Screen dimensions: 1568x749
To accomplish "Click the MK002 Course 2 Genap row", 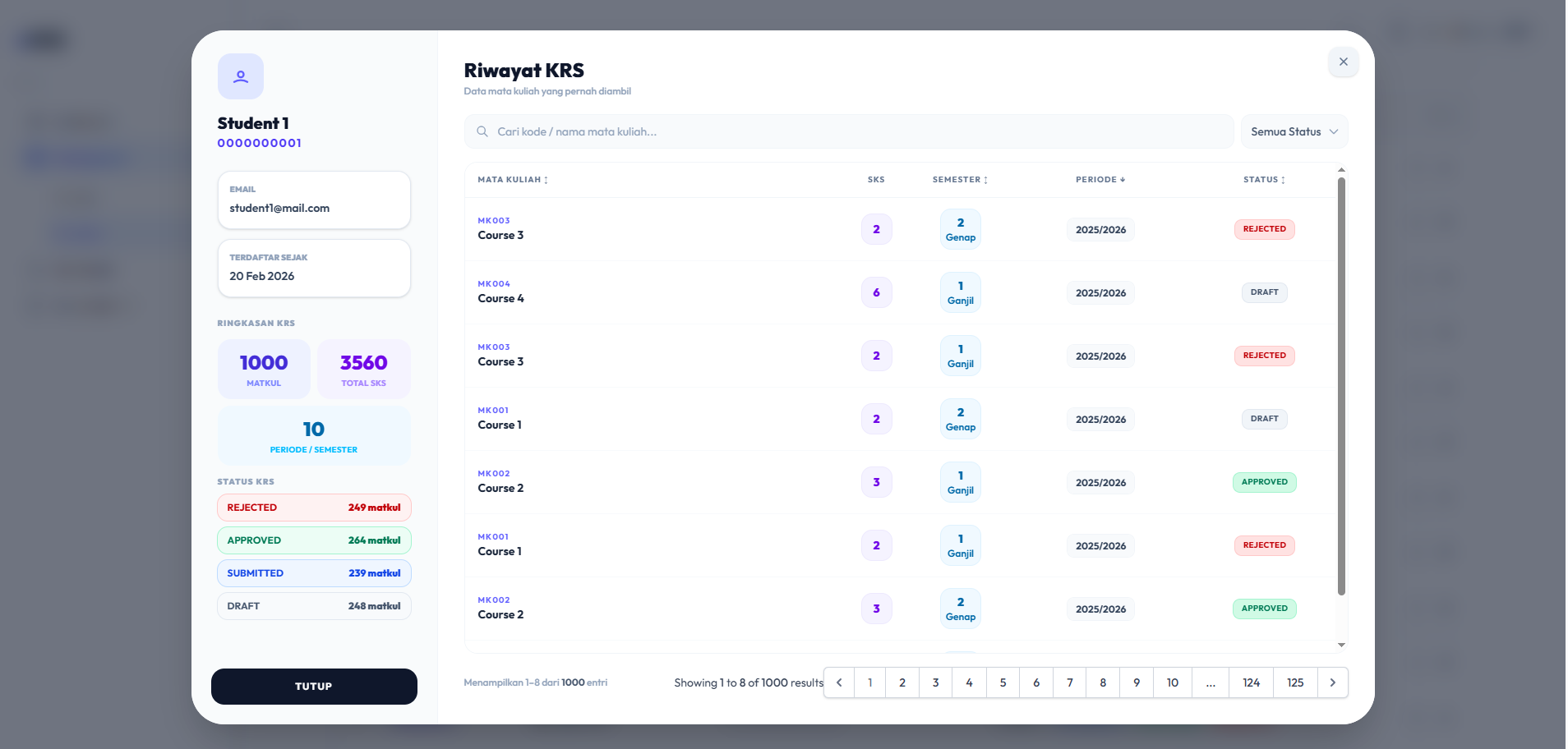I will click(x=900, y=609).
